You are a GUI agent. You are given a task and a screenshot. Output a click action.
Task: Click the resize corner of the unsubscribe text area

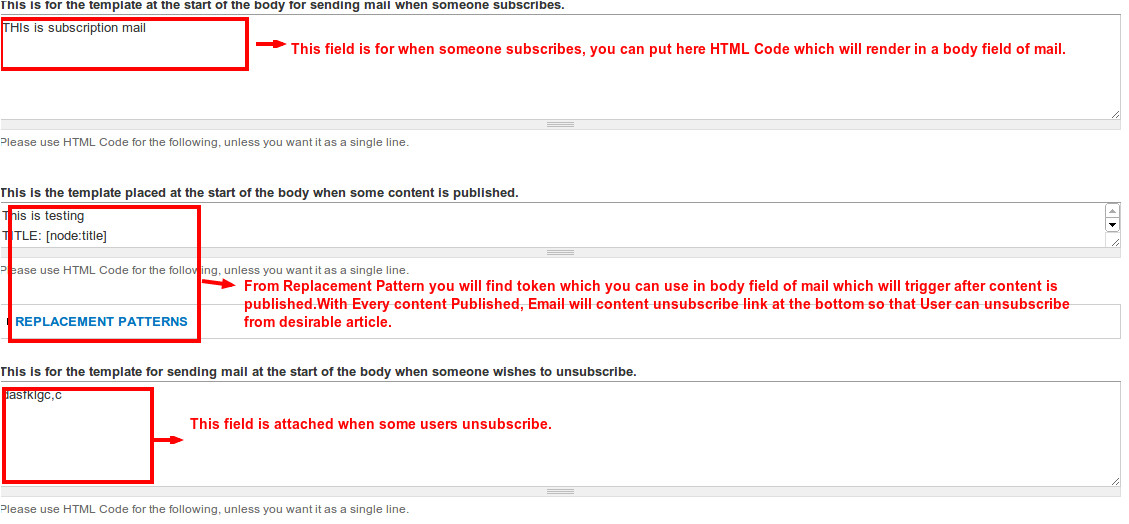pos(1114,480)
